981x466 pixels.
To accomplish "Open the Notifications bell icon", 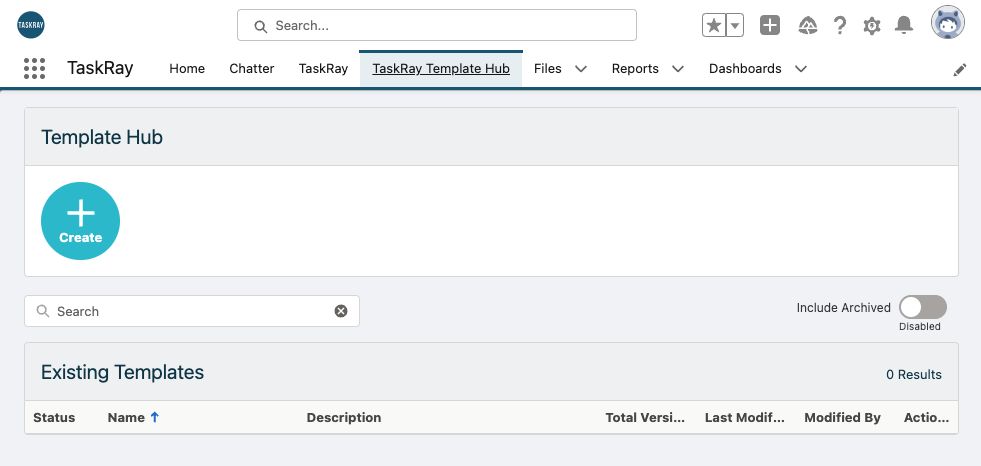I will [x=903, y=26].
